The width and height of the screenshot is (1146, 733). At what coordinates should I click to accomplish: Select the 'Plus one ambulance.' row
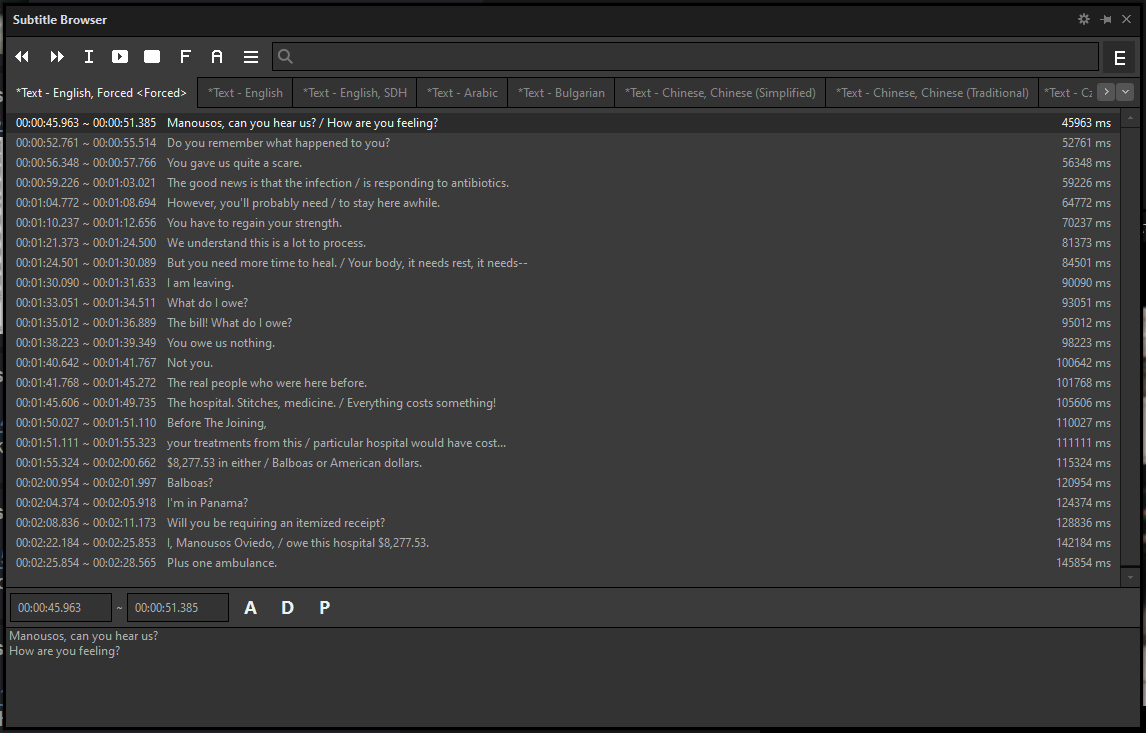[563, 563]
